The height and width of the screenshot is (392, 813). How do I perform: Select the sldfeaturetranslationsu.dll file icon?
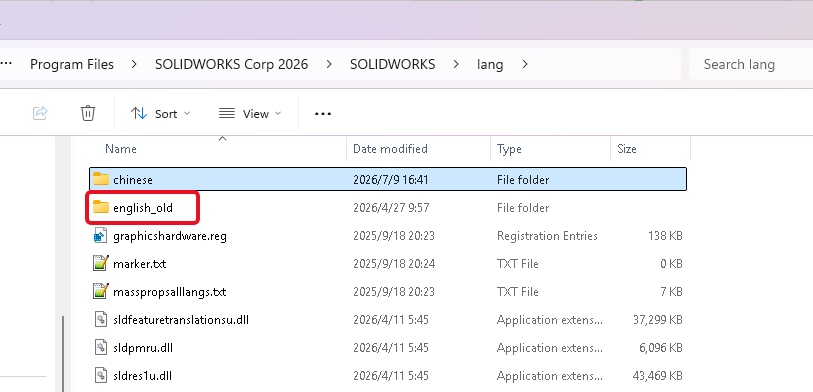point(101,319)
